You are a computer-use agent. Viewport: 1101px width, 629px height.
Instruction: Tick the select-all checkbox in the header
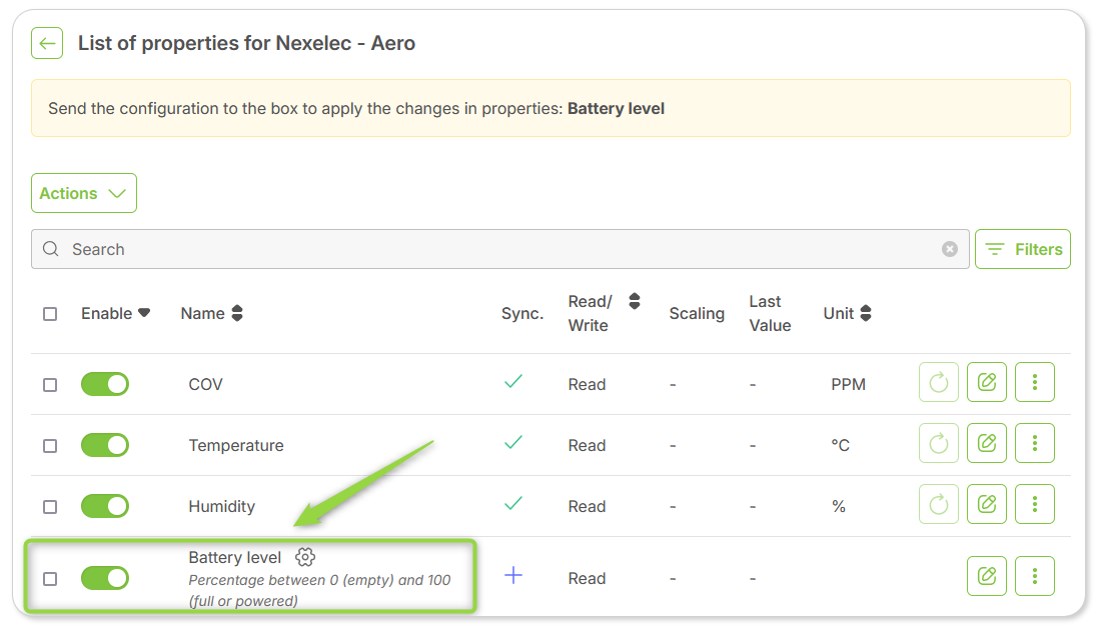click(x=50, y=314)
